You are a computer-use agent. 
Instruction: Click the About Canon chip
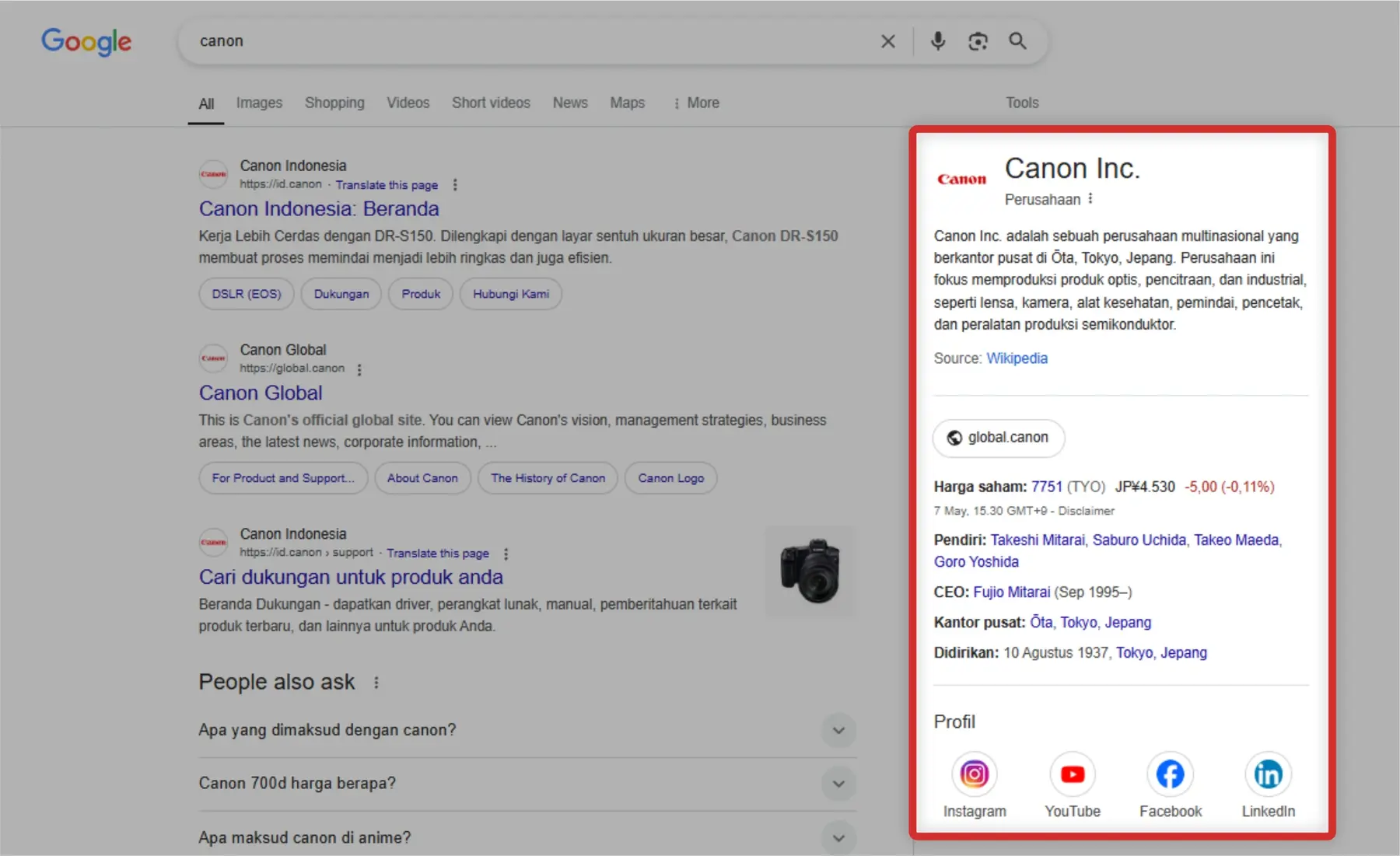pos(422,478)
